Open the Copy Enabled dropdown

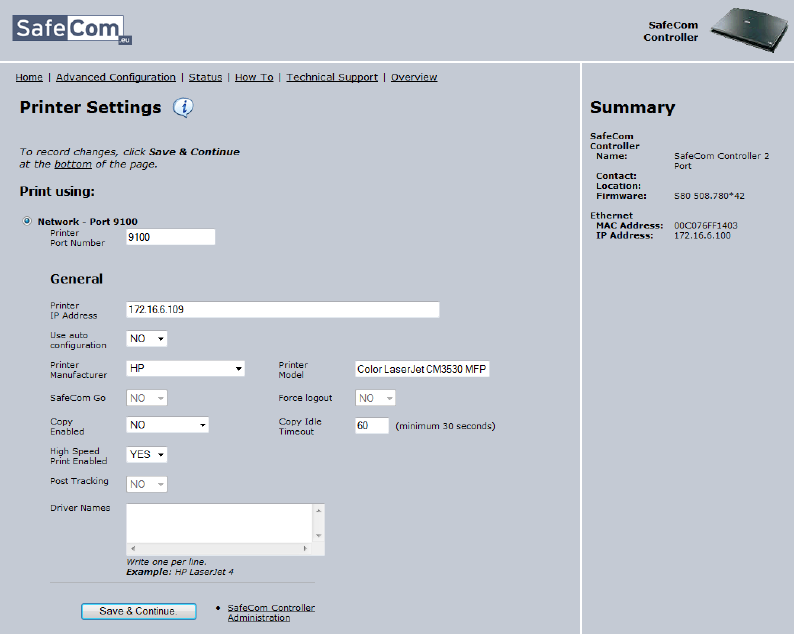[x=167, y=425]
